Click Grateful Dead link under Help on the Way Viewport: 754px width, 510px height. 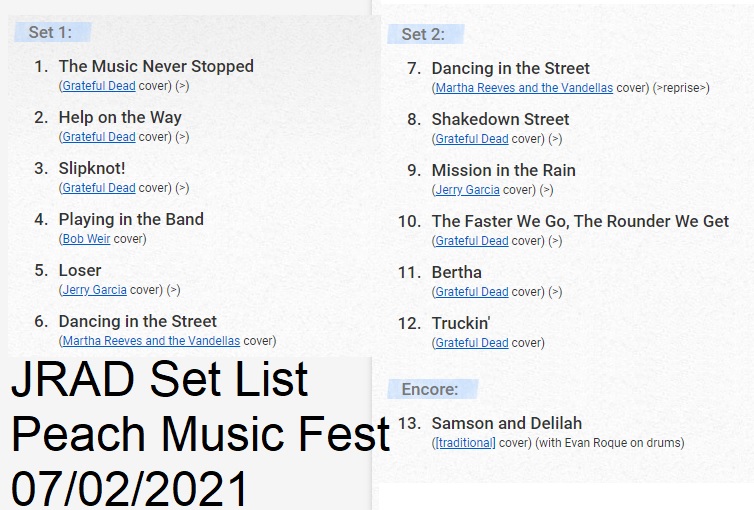(99, 137)
